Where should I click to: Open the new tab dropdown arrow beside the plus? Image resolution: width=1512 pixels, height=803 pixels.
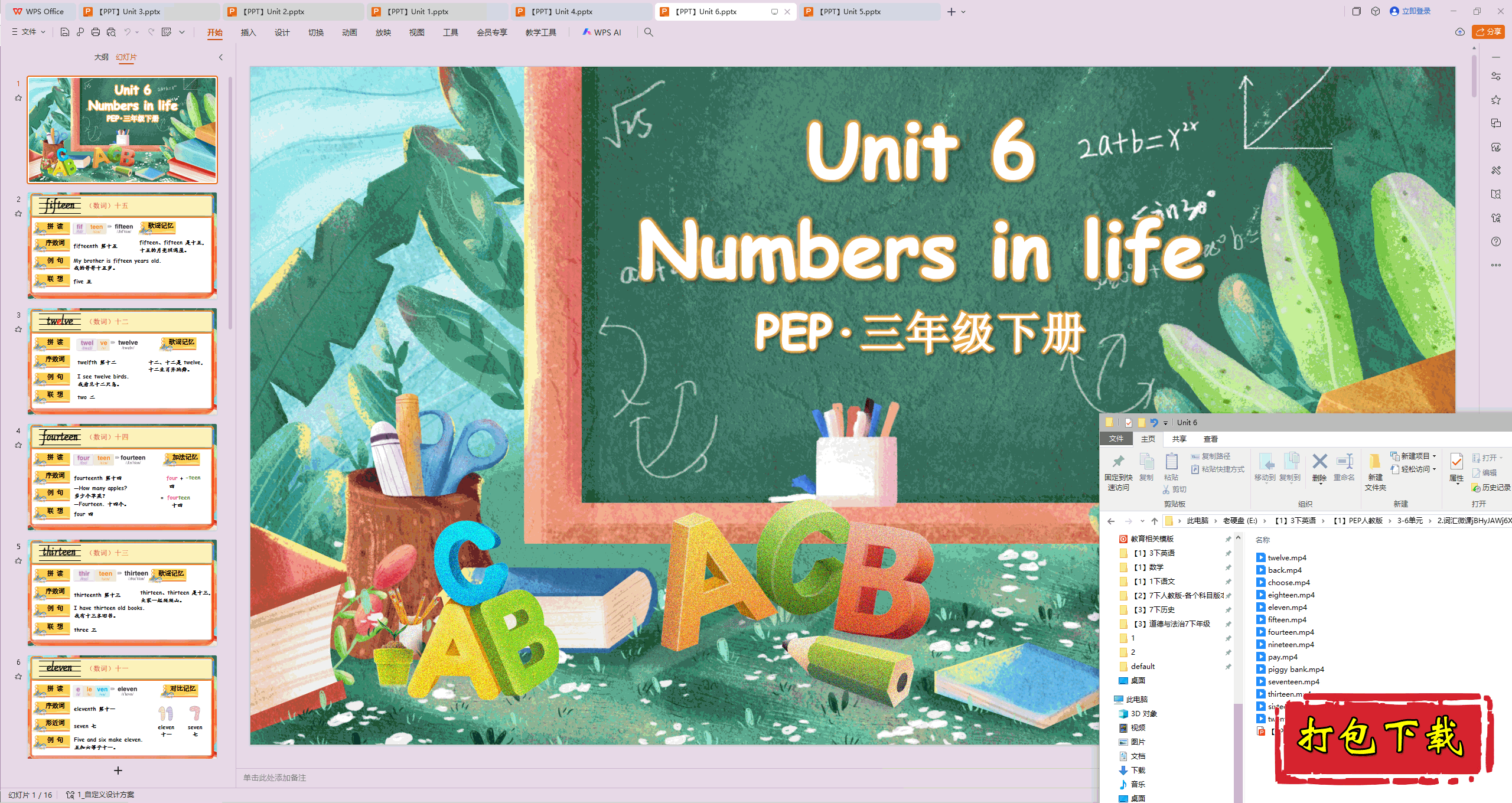964,12
